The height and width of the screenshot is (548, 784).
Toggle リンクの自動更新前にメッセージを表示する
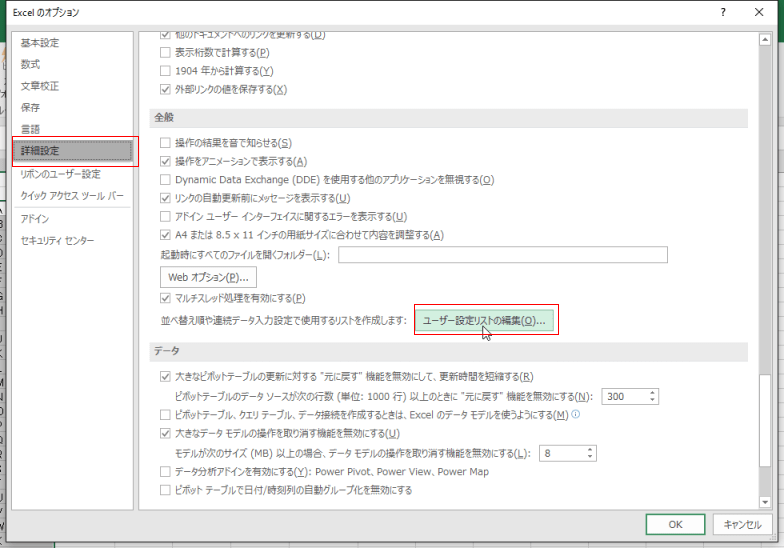coord(165,198)
